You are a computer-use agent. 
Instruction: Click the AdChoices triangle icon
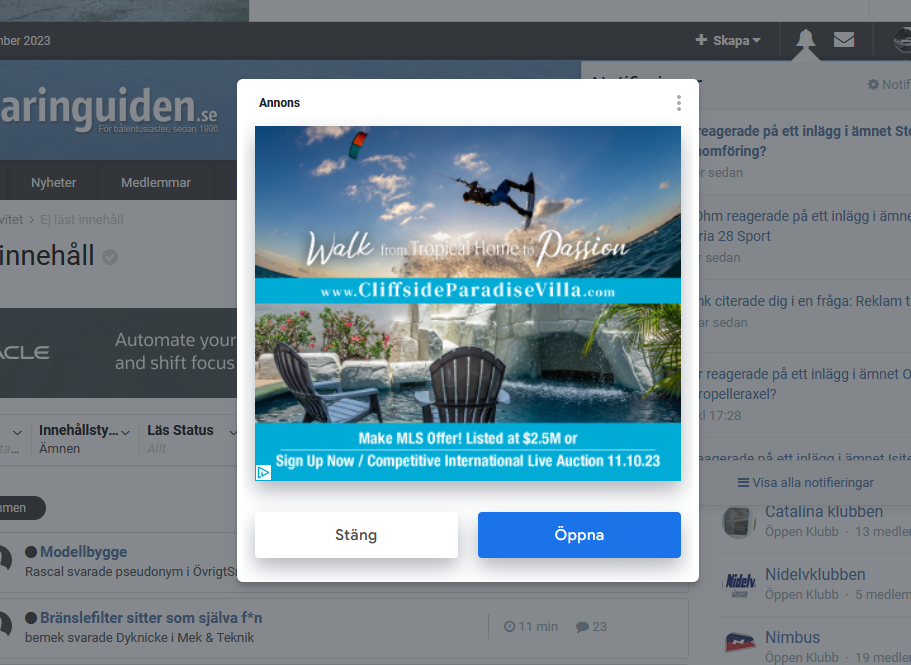click(x=263, y=472)
